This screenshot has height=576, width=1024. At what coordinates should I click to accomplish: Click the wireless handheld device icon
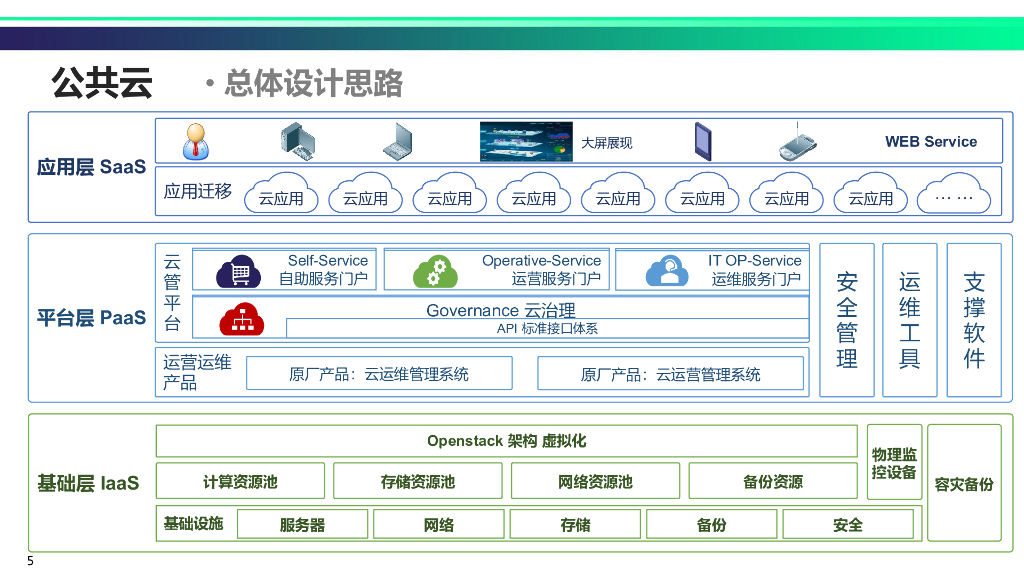[x=797, y=142]
